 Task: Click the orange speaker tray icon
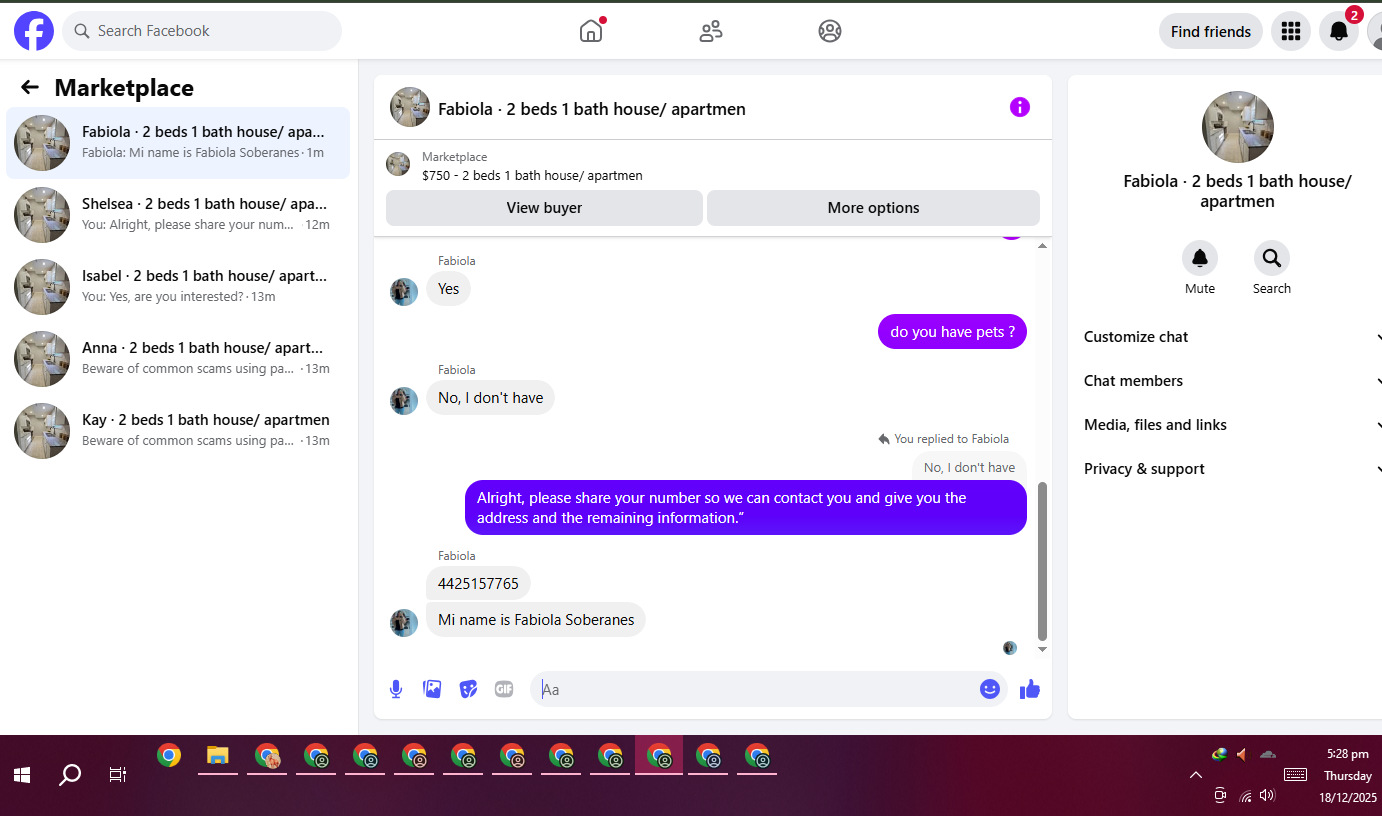1243,754
